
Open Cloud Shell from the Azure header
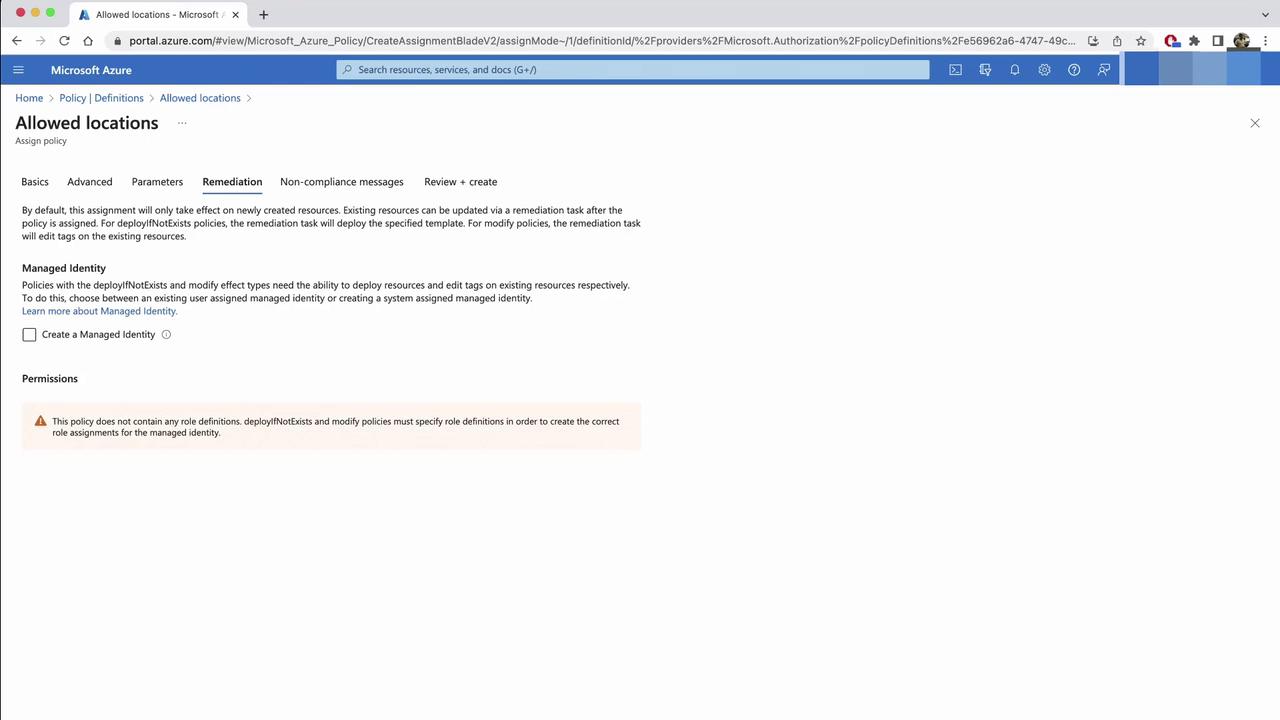tap(955, 70)
